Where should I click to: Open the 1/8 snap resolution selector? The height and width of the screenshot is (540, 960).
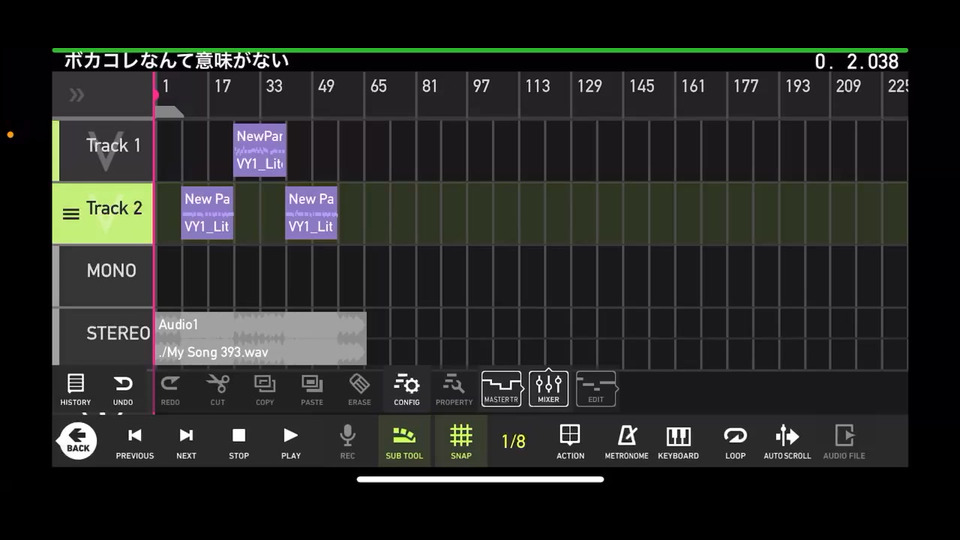tap(513, 441)
